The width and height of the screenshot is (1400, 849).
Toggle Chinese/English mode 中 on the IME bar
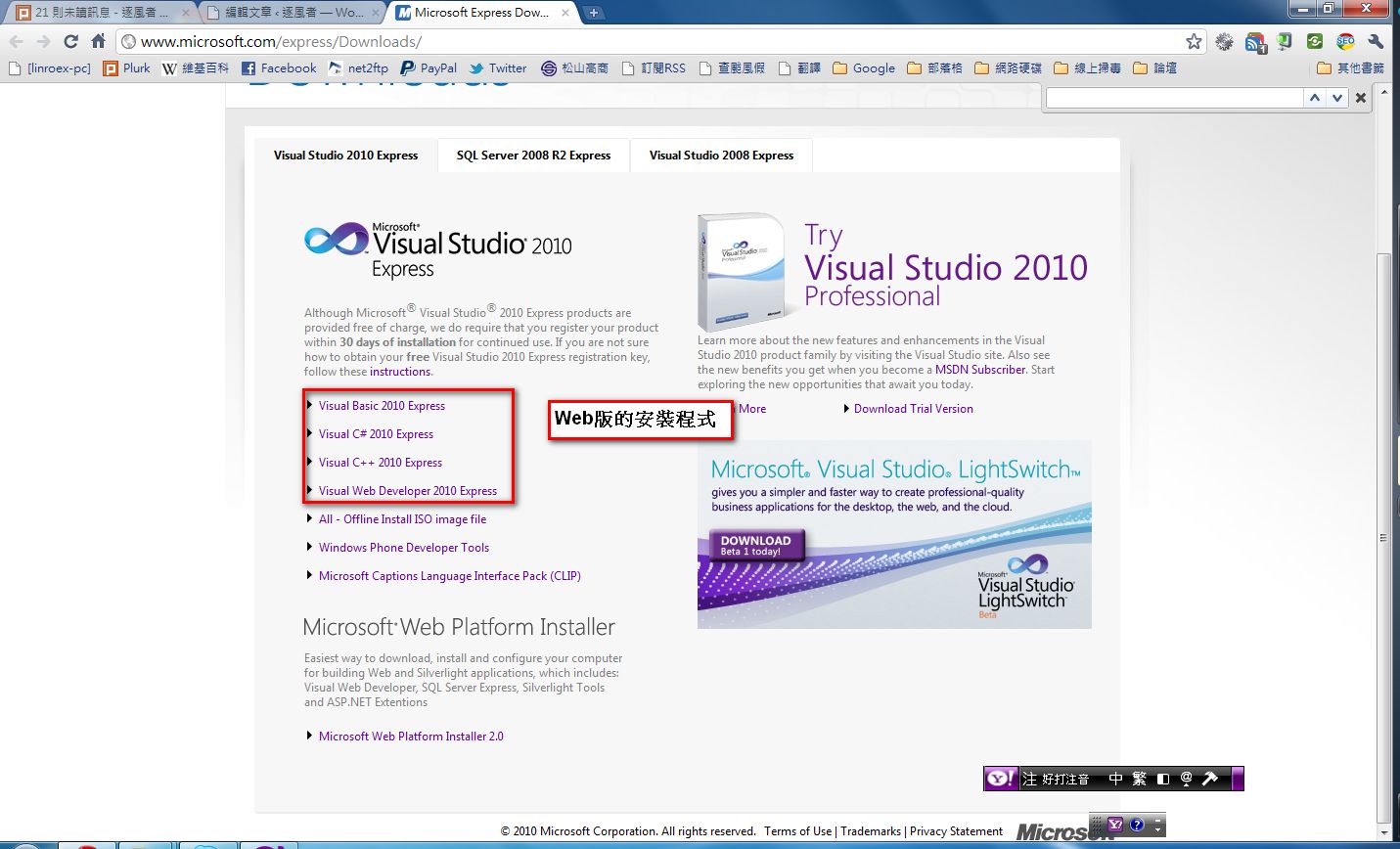click(x=1116, y=779)
